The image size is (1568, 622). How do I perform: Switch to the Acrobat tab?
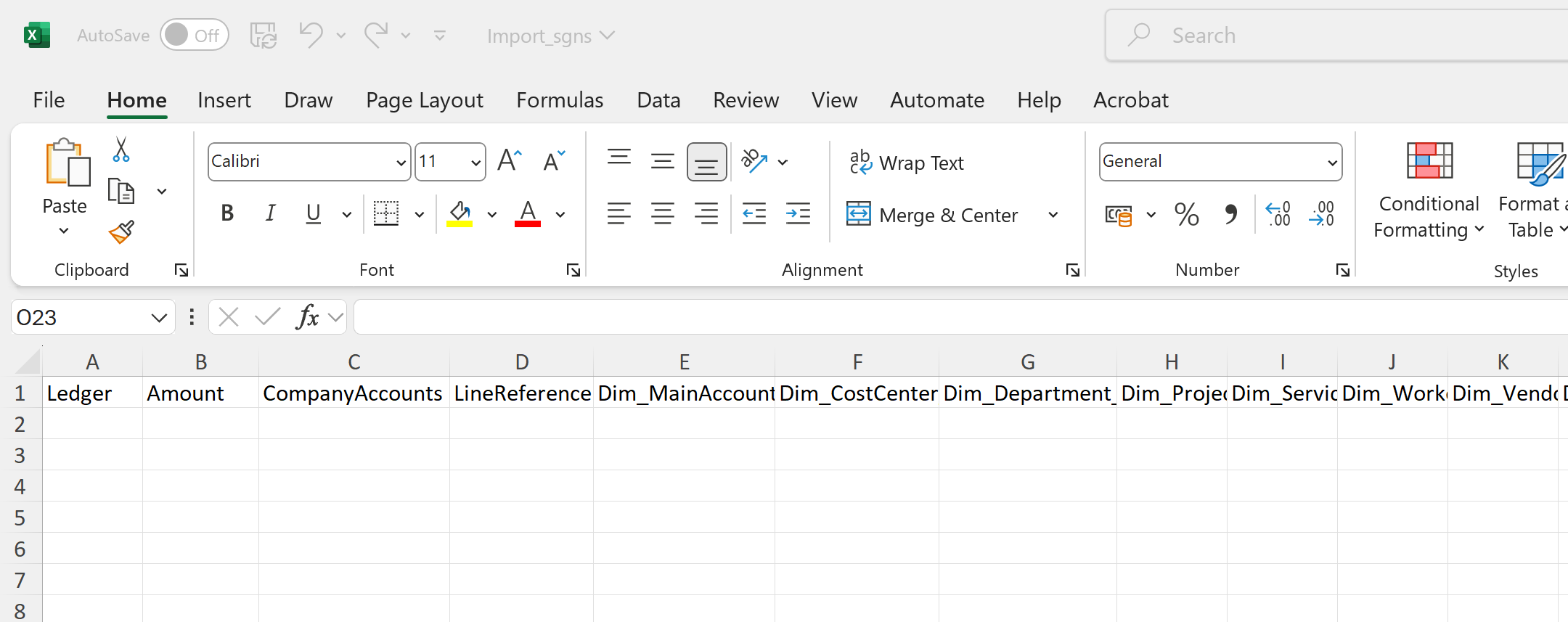tap(1131, 100)
